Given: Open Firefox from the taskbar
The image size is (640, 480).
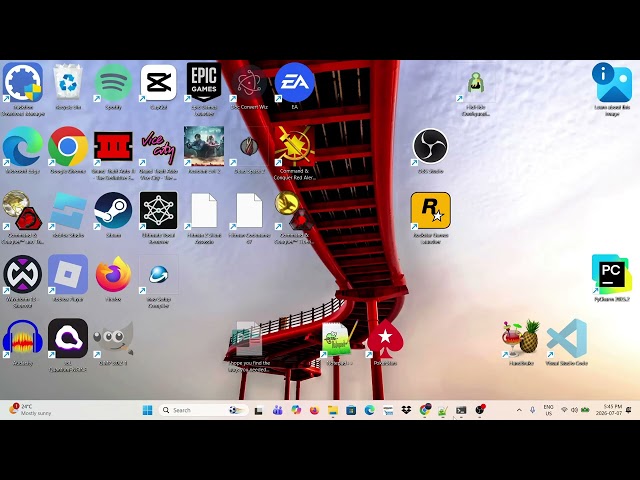Looking at the screenshot, I should coord(314,410).
